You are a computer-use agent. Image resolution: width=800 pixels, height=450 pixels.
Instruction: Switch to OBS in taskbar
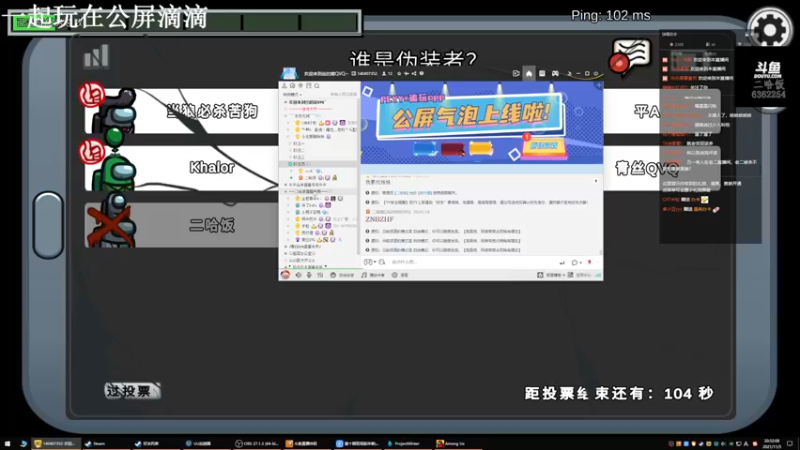(257, 444)
